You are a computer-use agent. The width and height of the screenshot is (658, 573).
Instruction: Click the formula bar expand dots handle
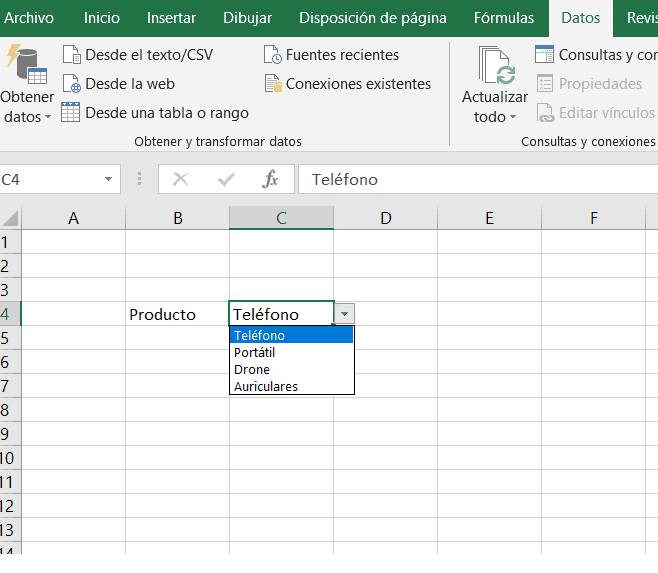[x=139, y=179]
